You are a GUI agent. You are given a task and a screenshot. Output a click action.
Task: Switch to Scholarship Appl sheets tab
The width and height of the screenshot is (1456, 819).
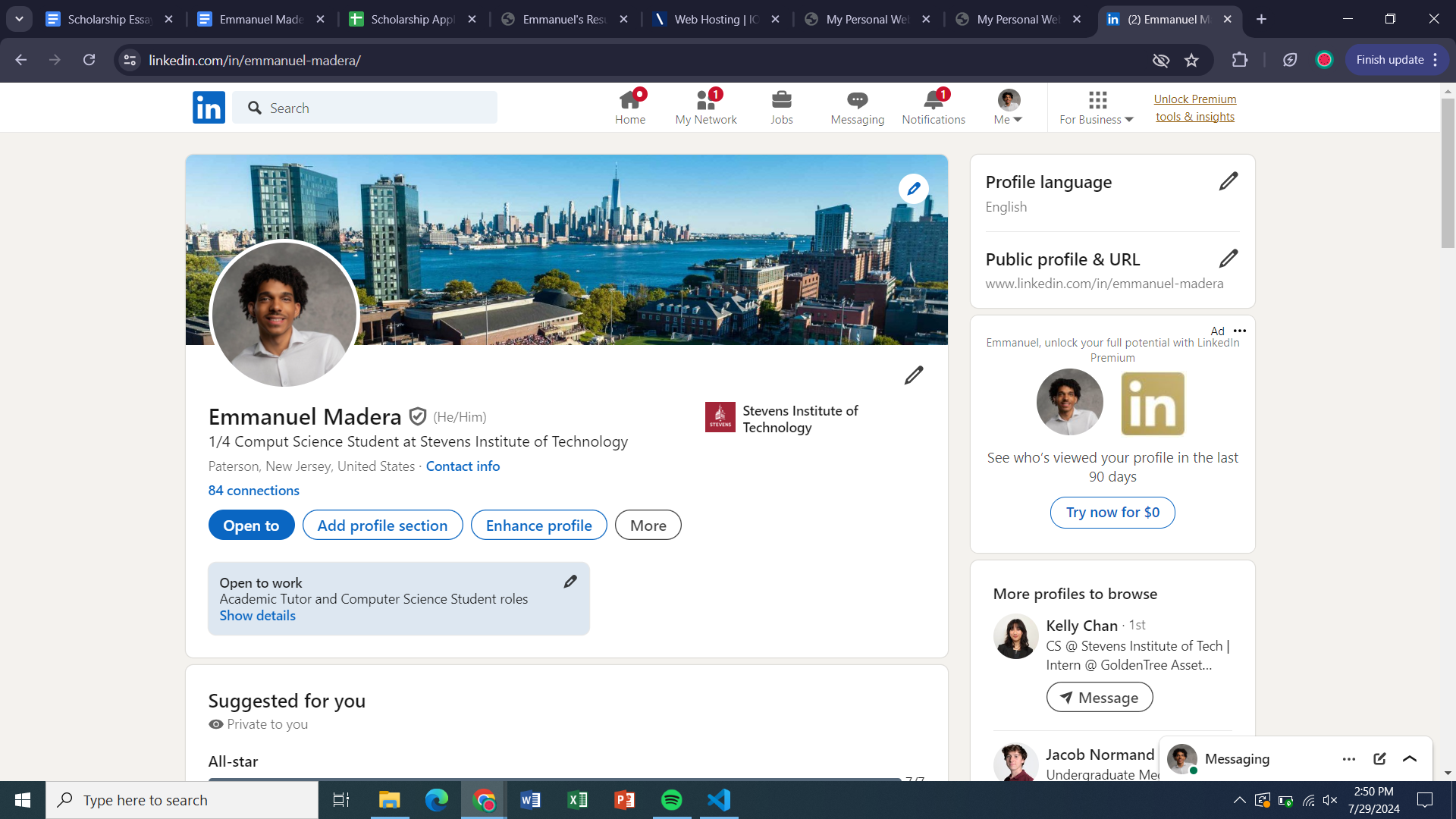click(x=413, y=19)
